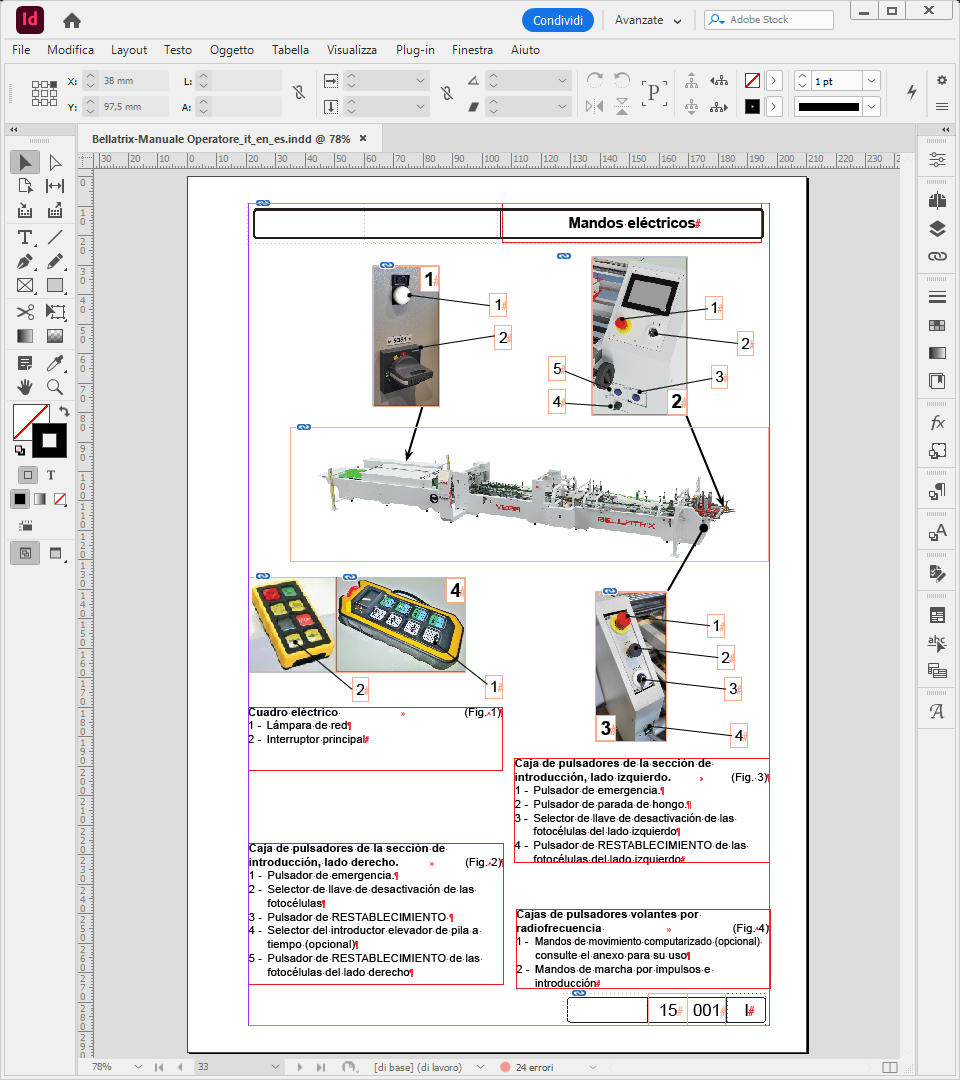
Task: Click the control bar fill swatch
Action: click(x=753, y=81)
